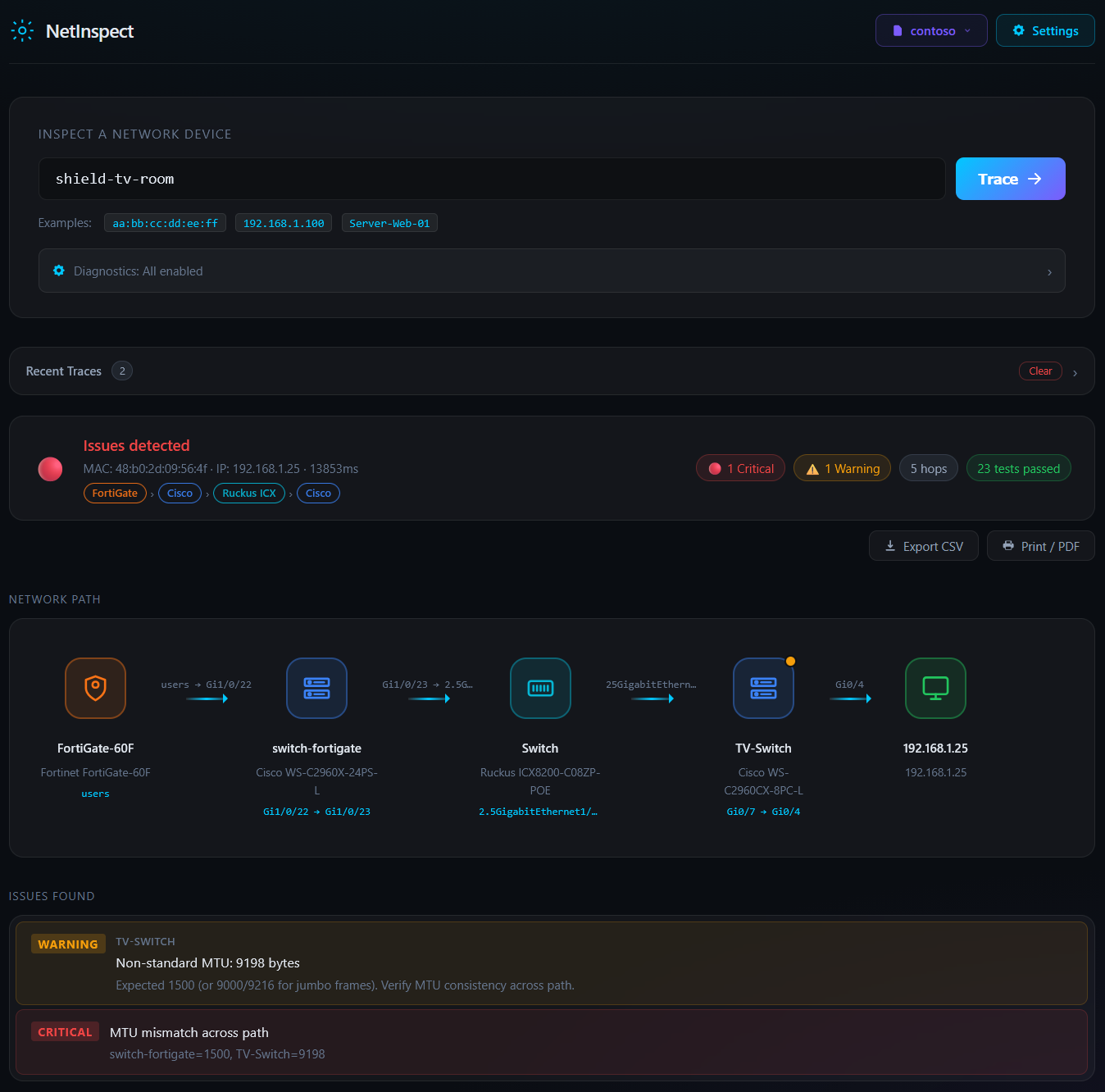Click the NetInspect logo icon
Screen dimensions: 1105x1092
[22, 31]
